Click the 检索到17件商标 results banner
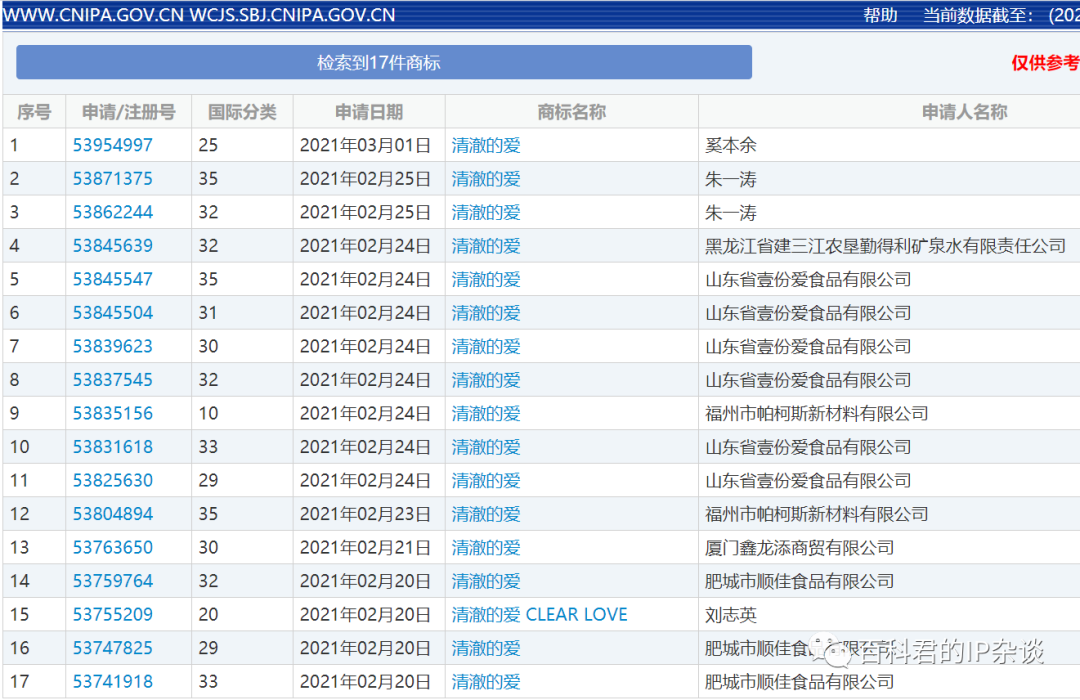 (383, 62)
